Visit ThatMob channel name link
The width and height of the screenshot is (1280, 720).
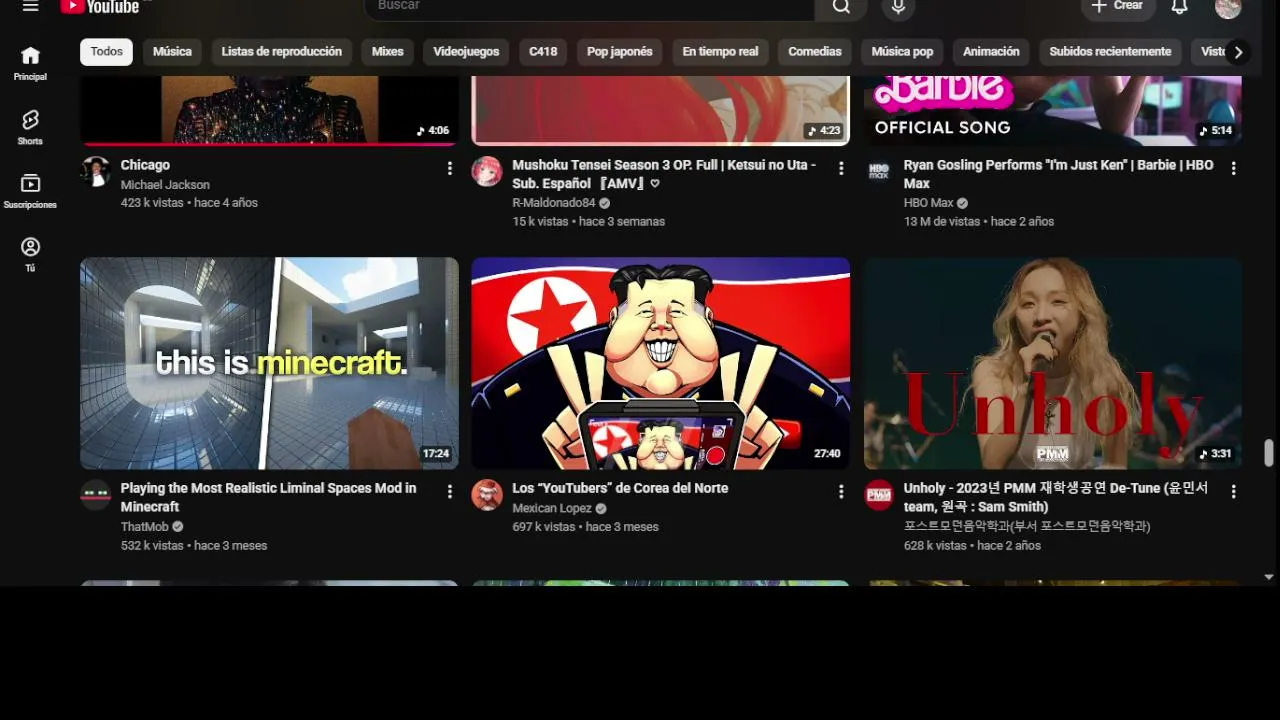[144, 527]
